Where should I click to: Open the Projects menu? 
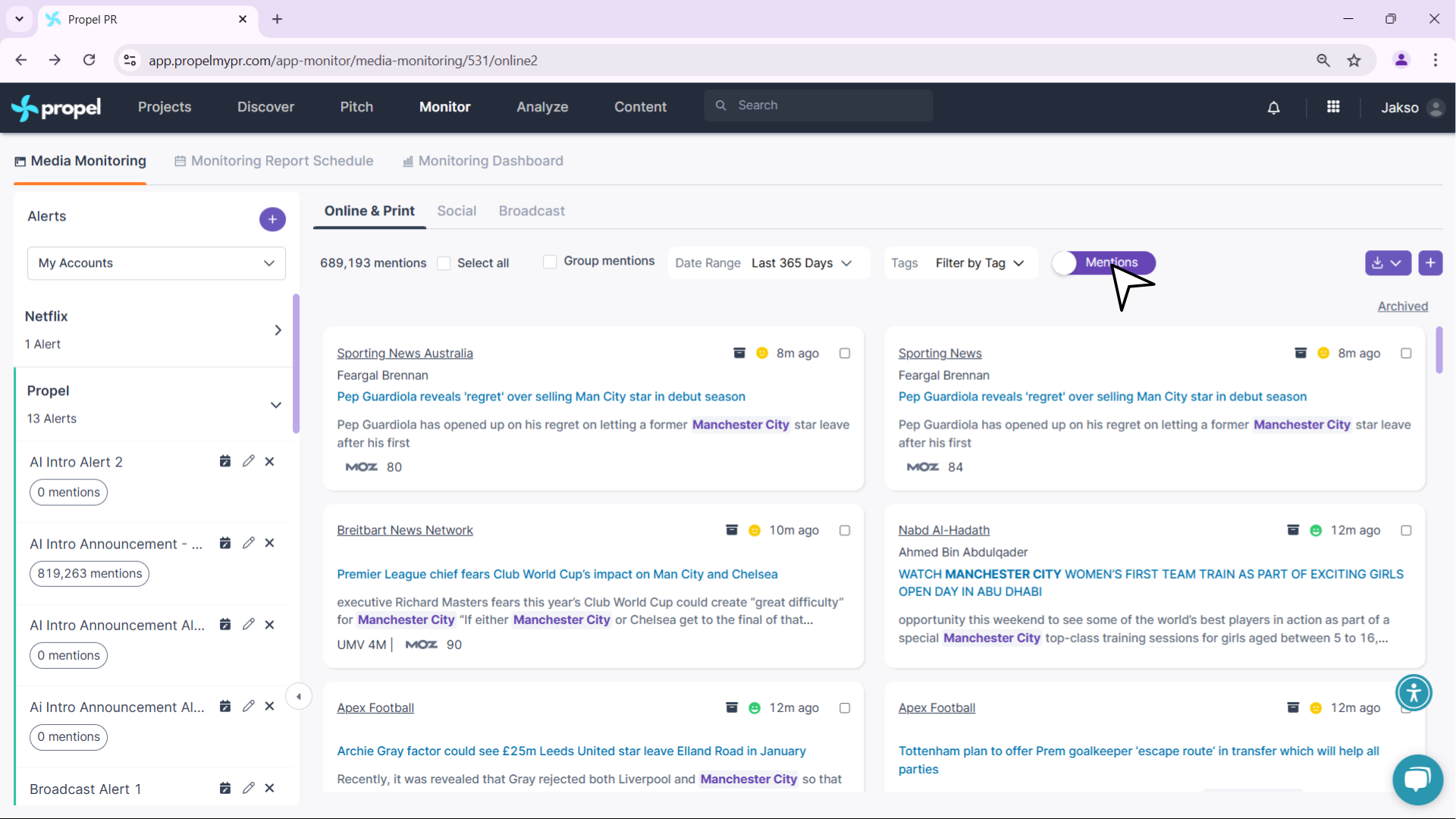[165, 107]
